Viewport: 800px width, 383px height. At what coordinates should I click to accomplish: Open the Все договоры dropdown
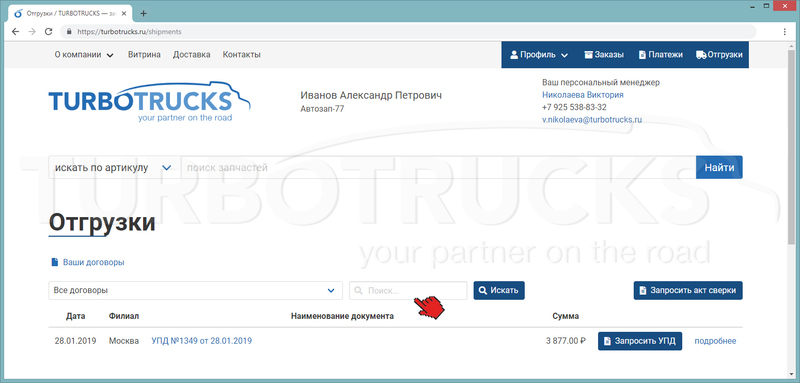coord(195,290)
